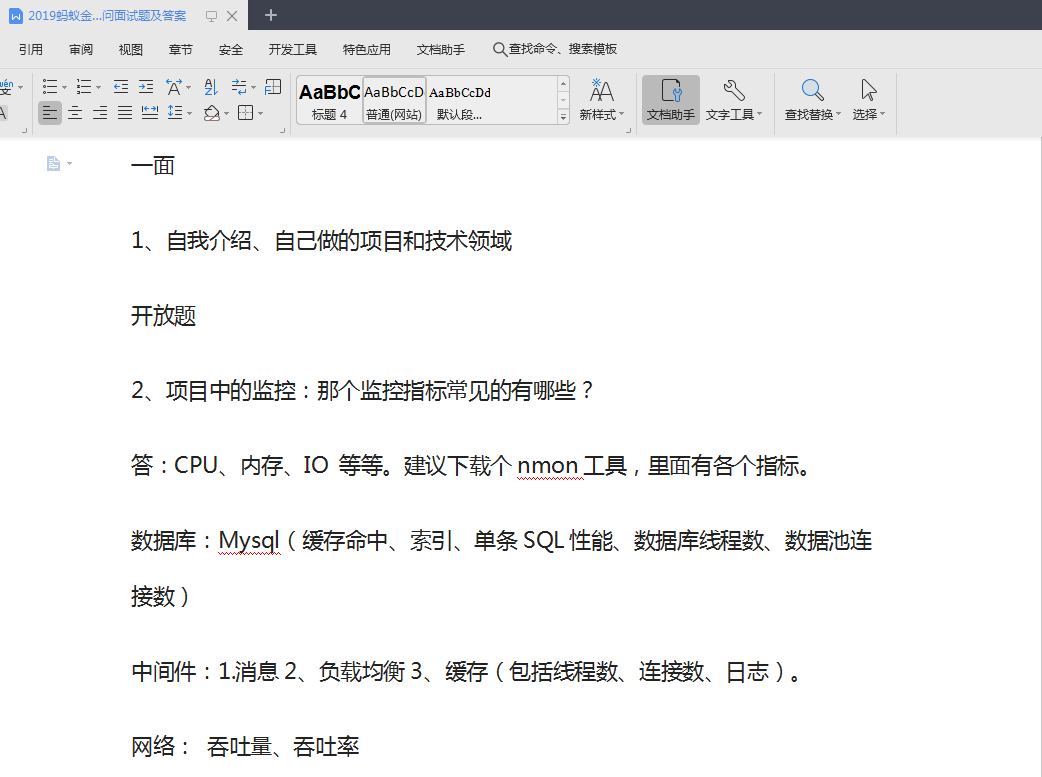
Task: Click the A-Z sort icon
Action: [211, 86]
